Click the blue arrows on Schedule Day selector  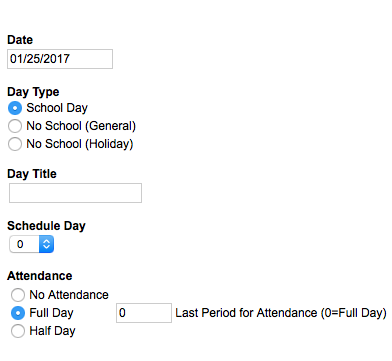pos(47,244)
